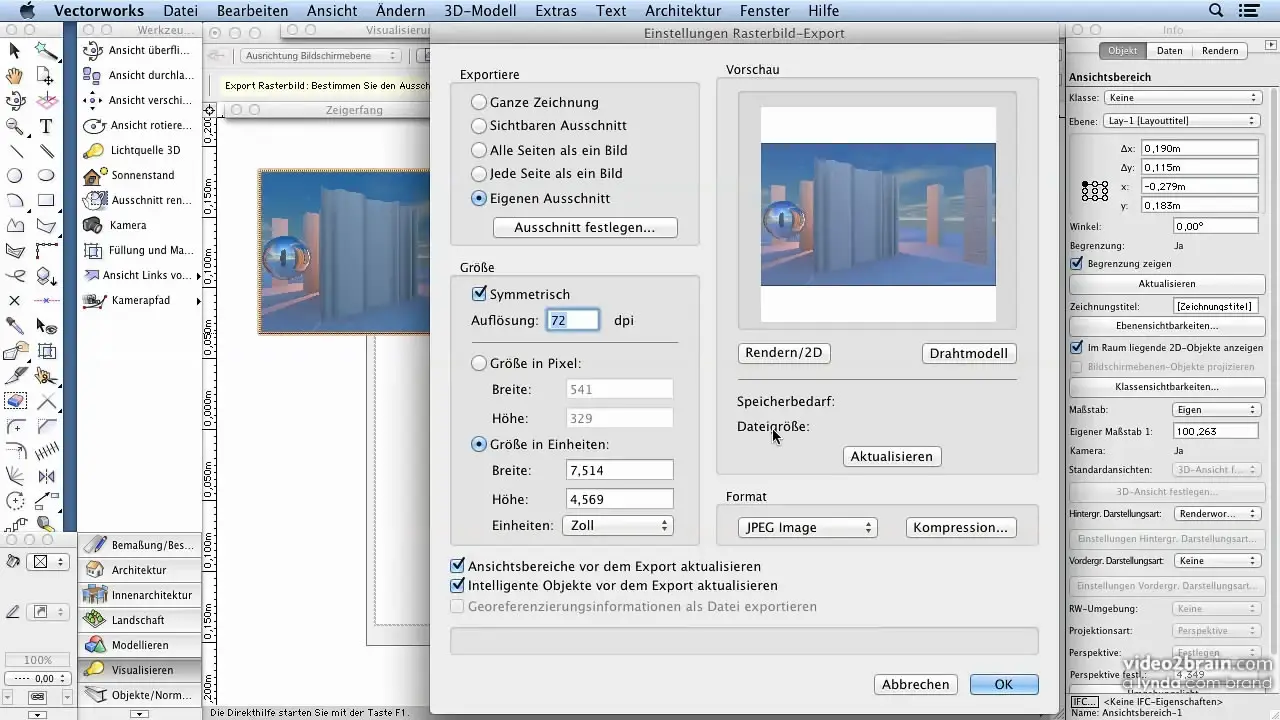Select the magic wand similar-object tool
The width and height of the screenshot is (1280, 720).
(x=46, y=50)
